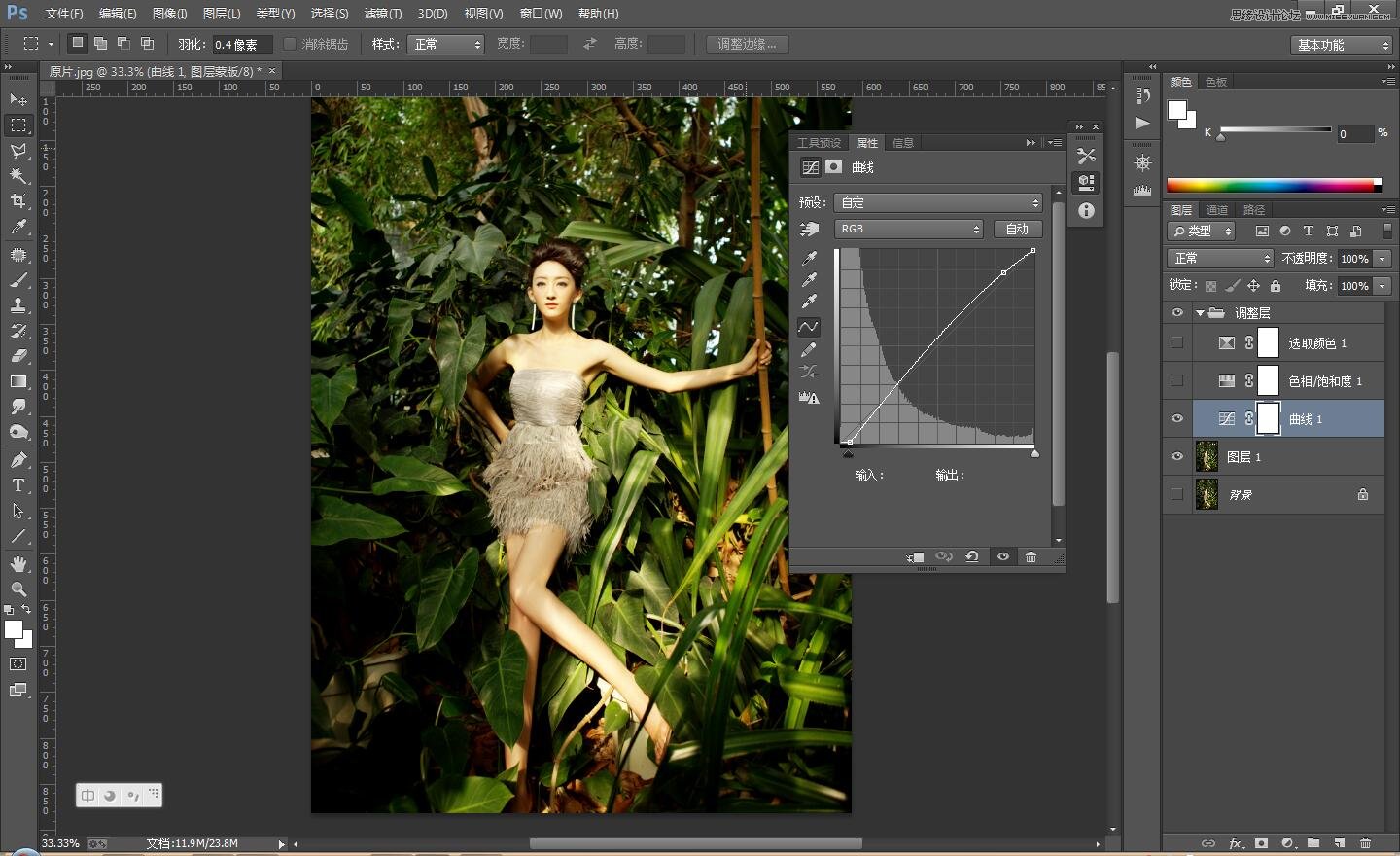The width and height of the screenshot is (1400, 856).
Task: Select the Eyedropper tool in toolbar
Action: [18, 228]
